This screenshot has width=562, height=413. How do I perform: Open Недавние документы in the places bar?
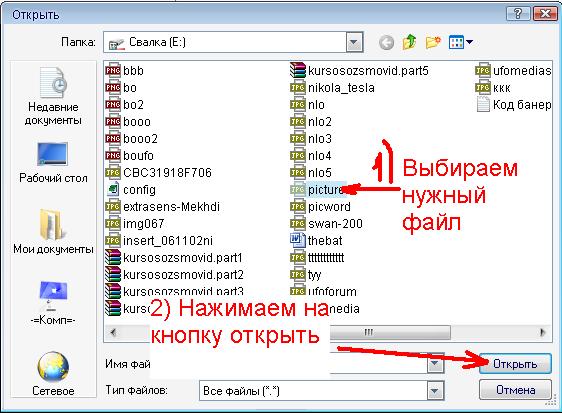point(53,96)
